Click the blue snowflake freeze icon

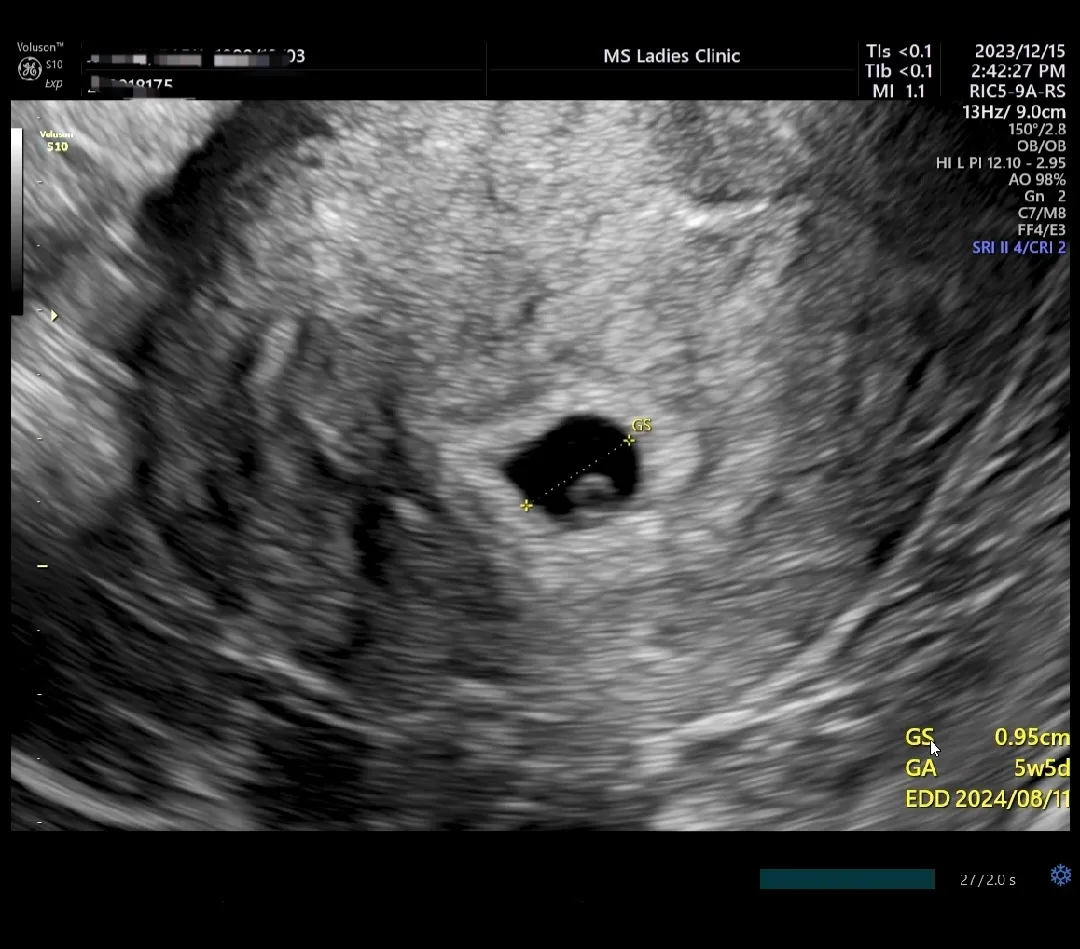point(1061,875)
